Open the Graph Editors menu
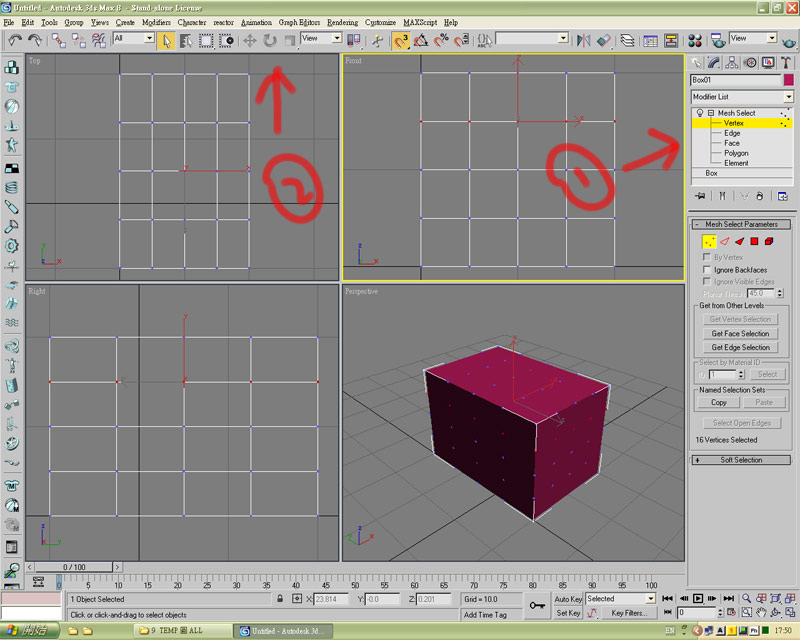The image size is (800, 640). click(x=299, y=22)
